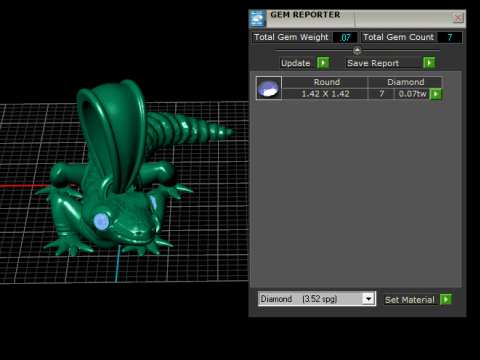Viewport: 480px width, 360px height.
Task: Click the gem count cell 7 in row
Action: coord(381,94)
